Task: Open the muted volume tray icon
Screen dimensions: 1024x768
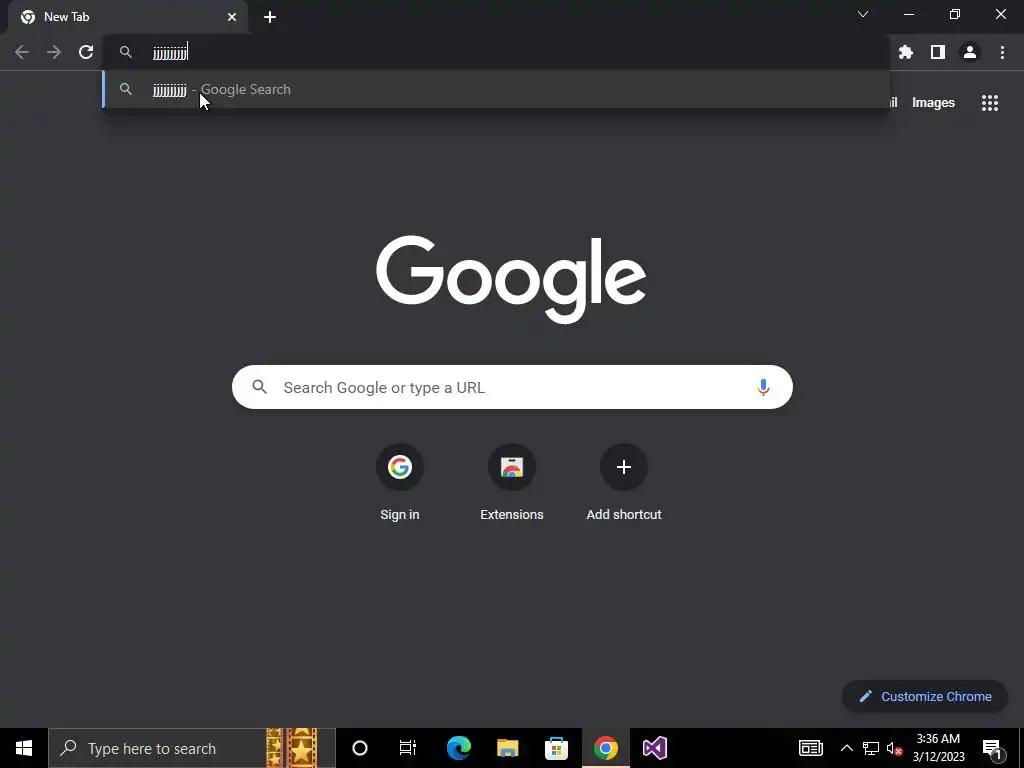Action: [895, 748]
